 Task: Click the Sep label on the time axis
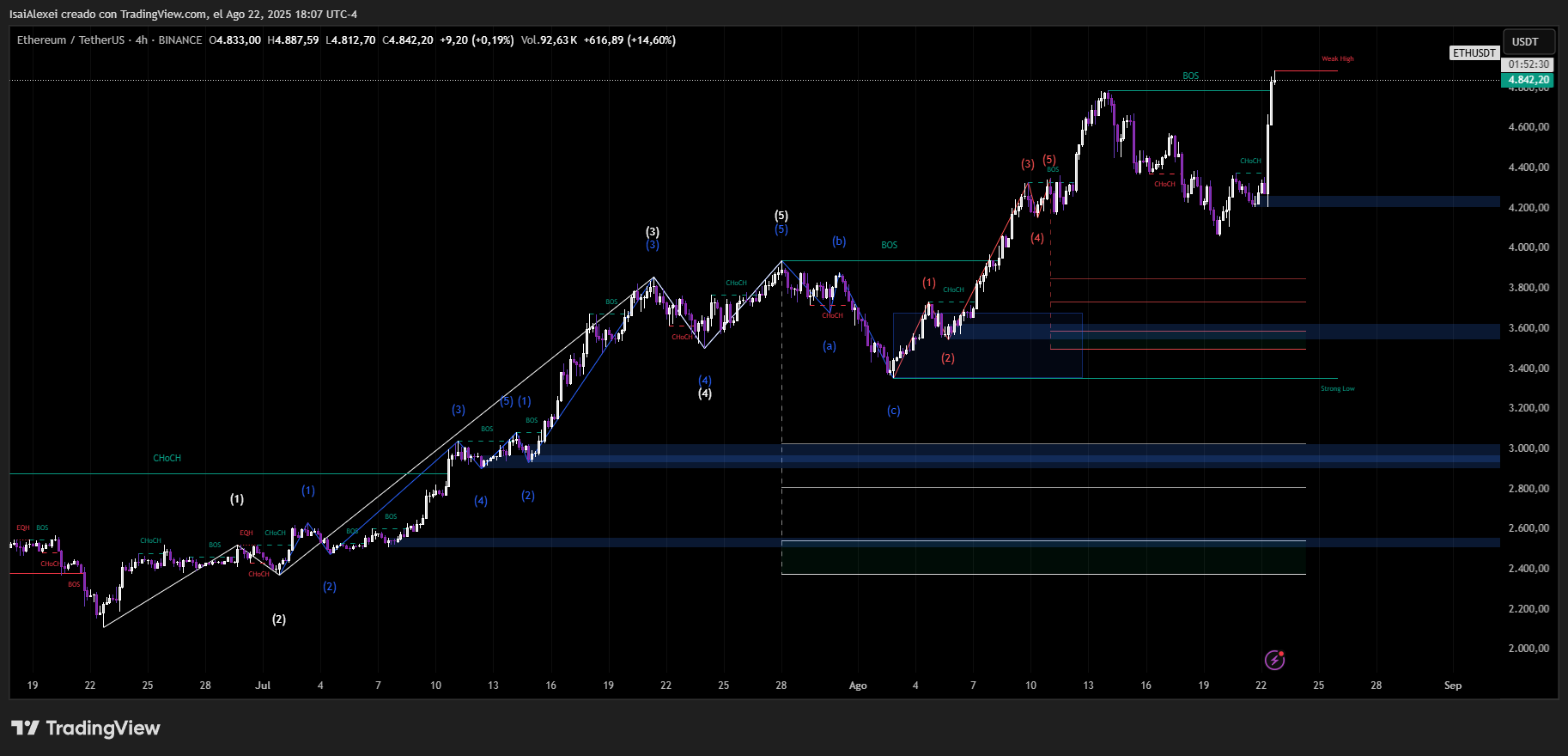(x=1452, y=686)
